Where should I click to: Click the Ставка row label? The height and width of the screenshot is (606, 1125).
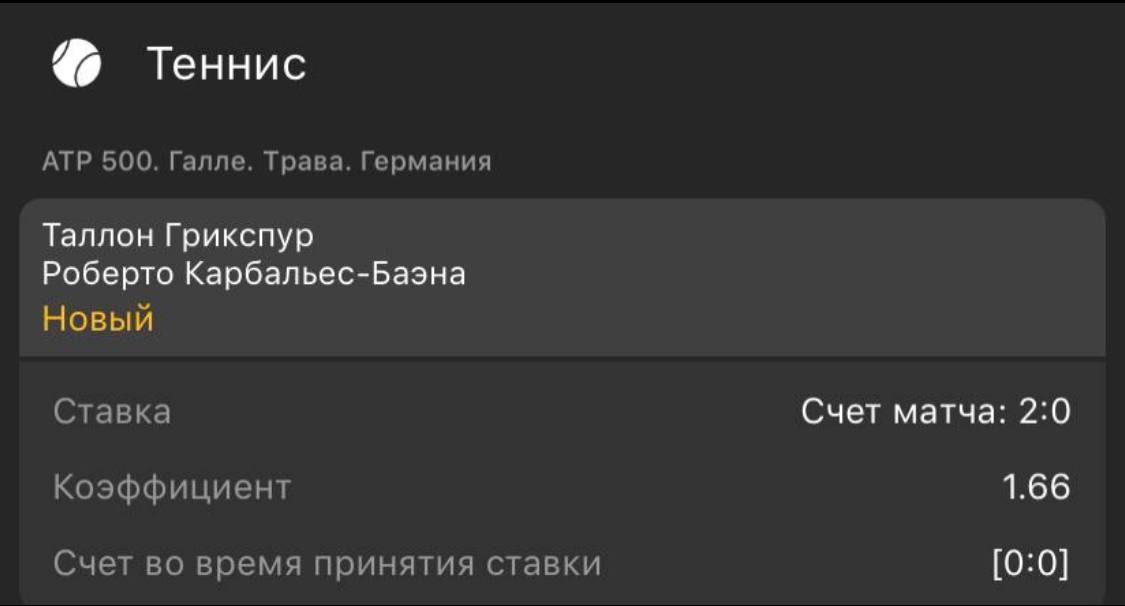(x=111, y=411)
